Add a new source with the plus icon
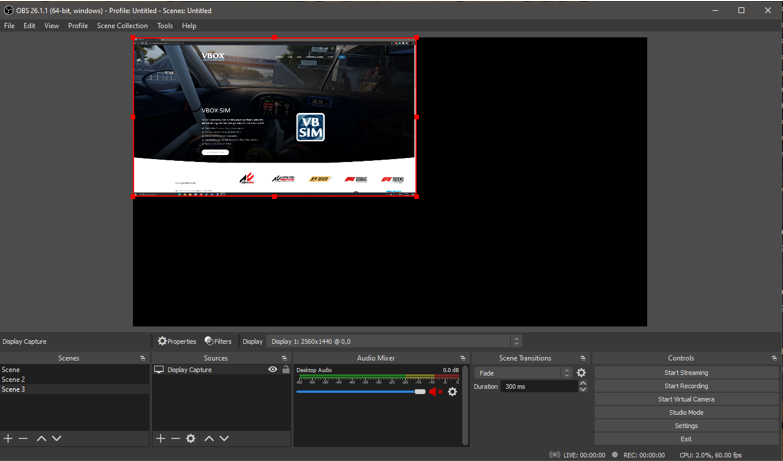 (160, 438)
